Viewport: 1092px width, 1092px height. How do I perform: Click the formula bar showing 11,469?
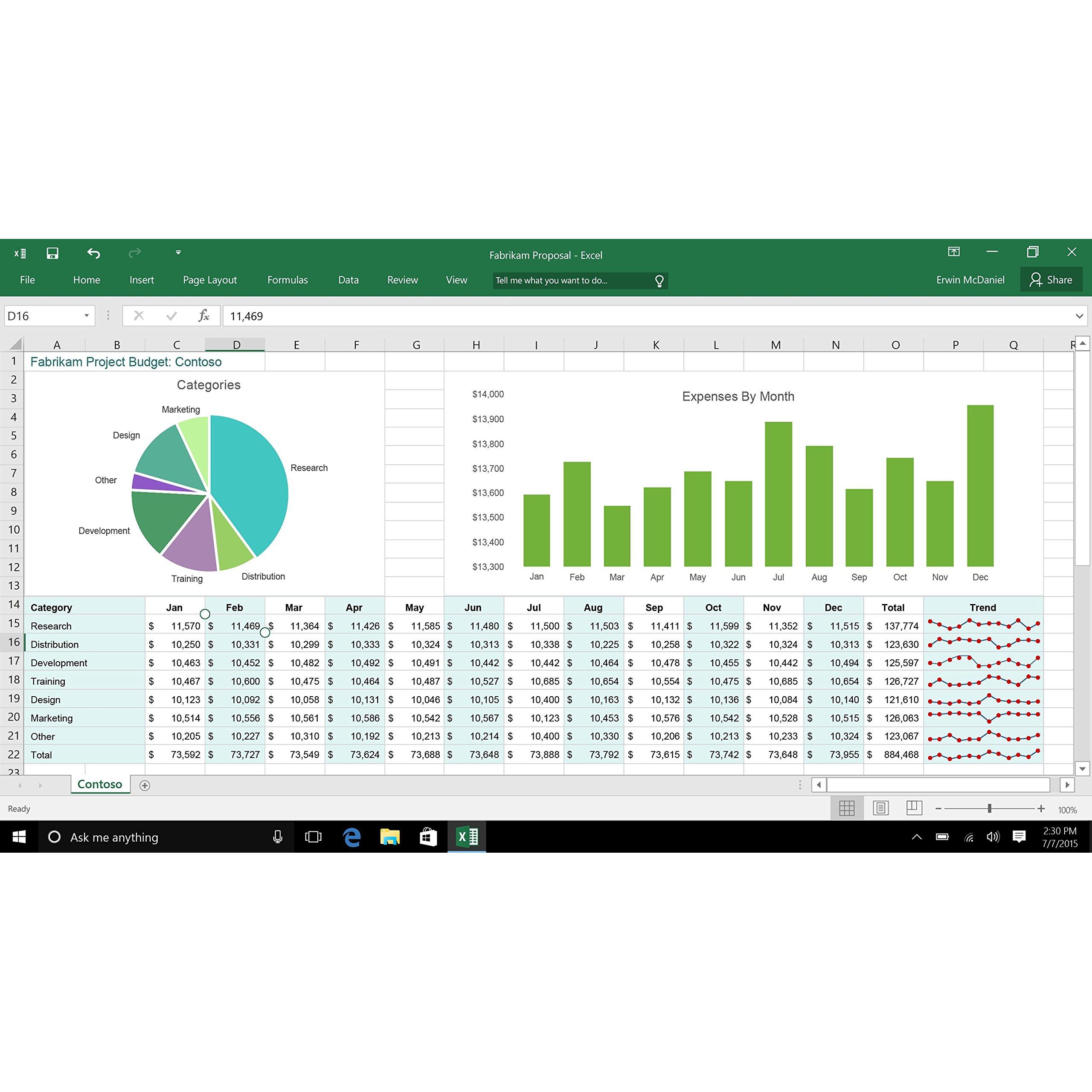[647, 316]
